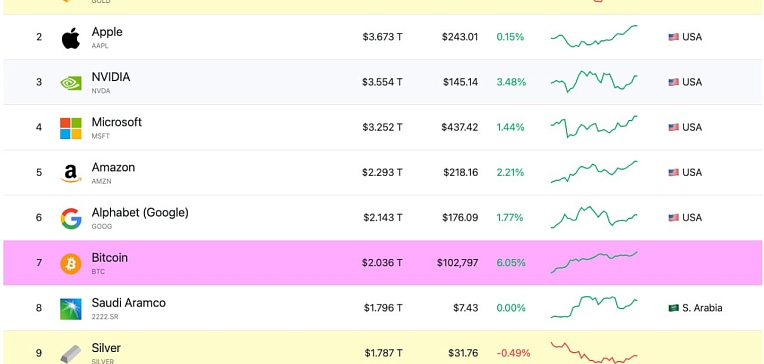Click the Saudi Aramco logo icon
This screenshot has width=764, height=364.
coord(71,309)
